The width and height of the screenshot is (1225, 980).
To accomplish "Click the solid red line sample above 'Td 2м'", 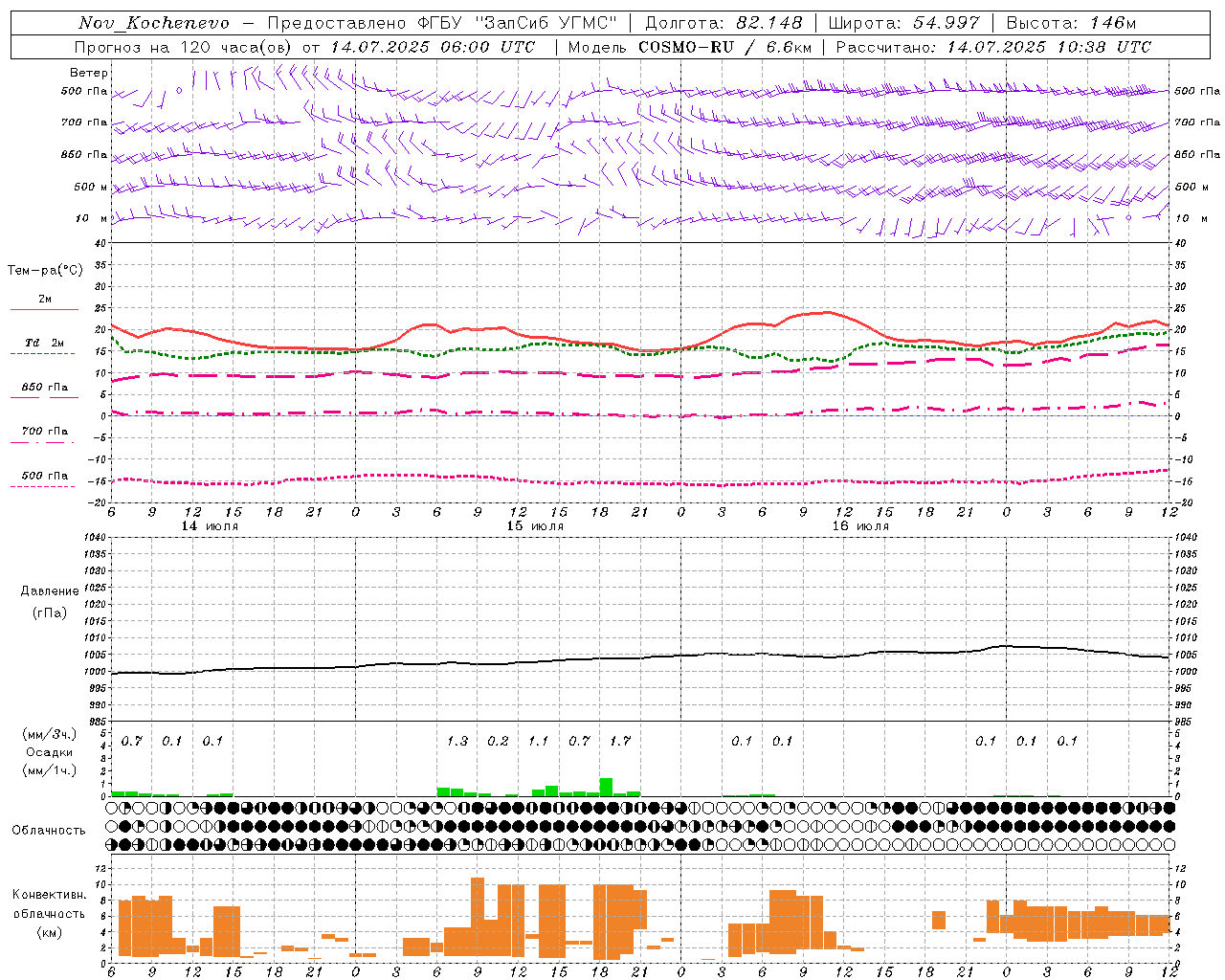I will click(x=44, y=309).
